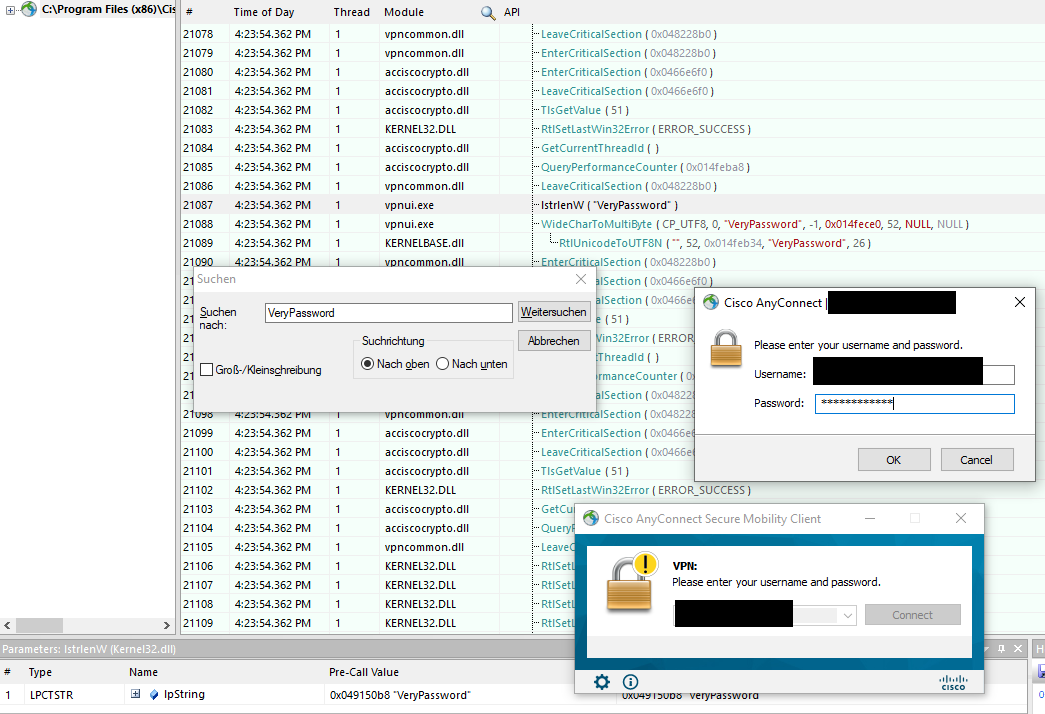1045x714 pixels.
Task: Click the Type column header in Parameters
Action: coord(40,672)
